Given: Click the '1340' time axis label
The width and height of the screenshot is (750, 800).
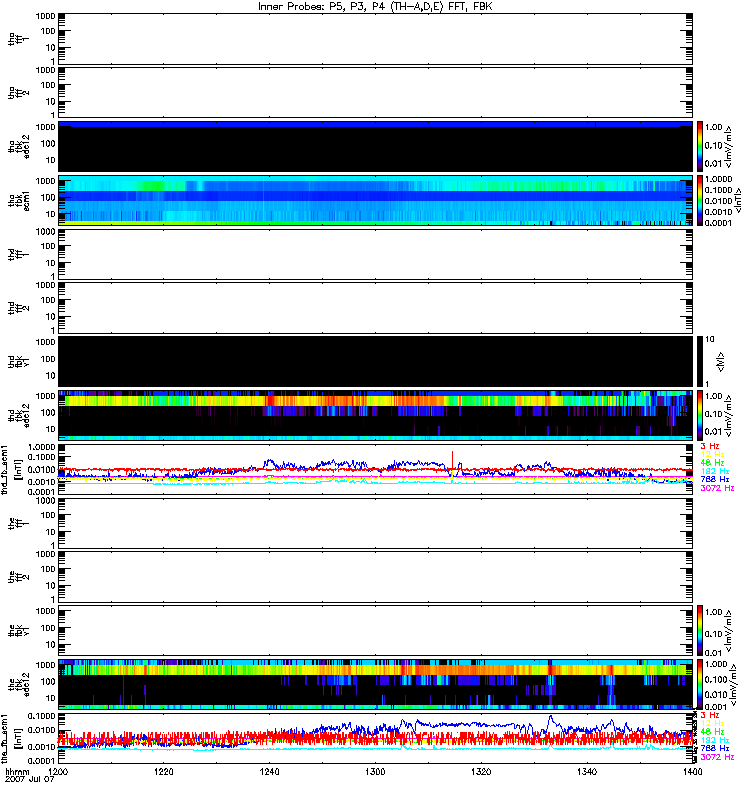Looking at the screenshot, I should (587, 772).
